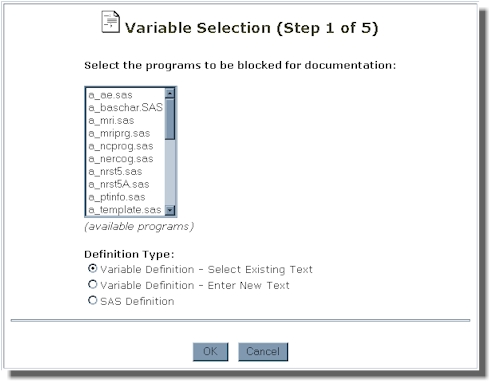
Task: Click the scrollbar track below the thumb
Action: (x=170, y=172)
